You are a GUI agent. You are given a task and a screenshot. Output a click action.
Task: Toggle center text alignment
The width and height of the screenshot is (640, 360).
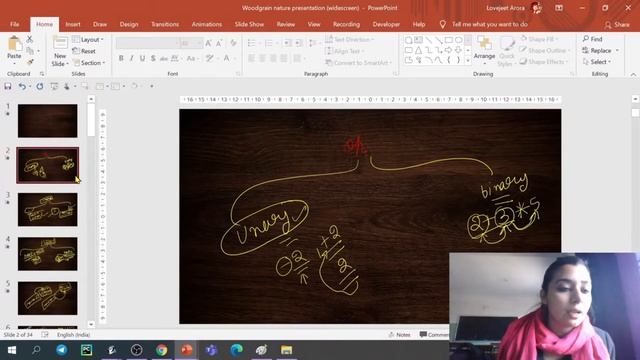(x=262, y=58)
